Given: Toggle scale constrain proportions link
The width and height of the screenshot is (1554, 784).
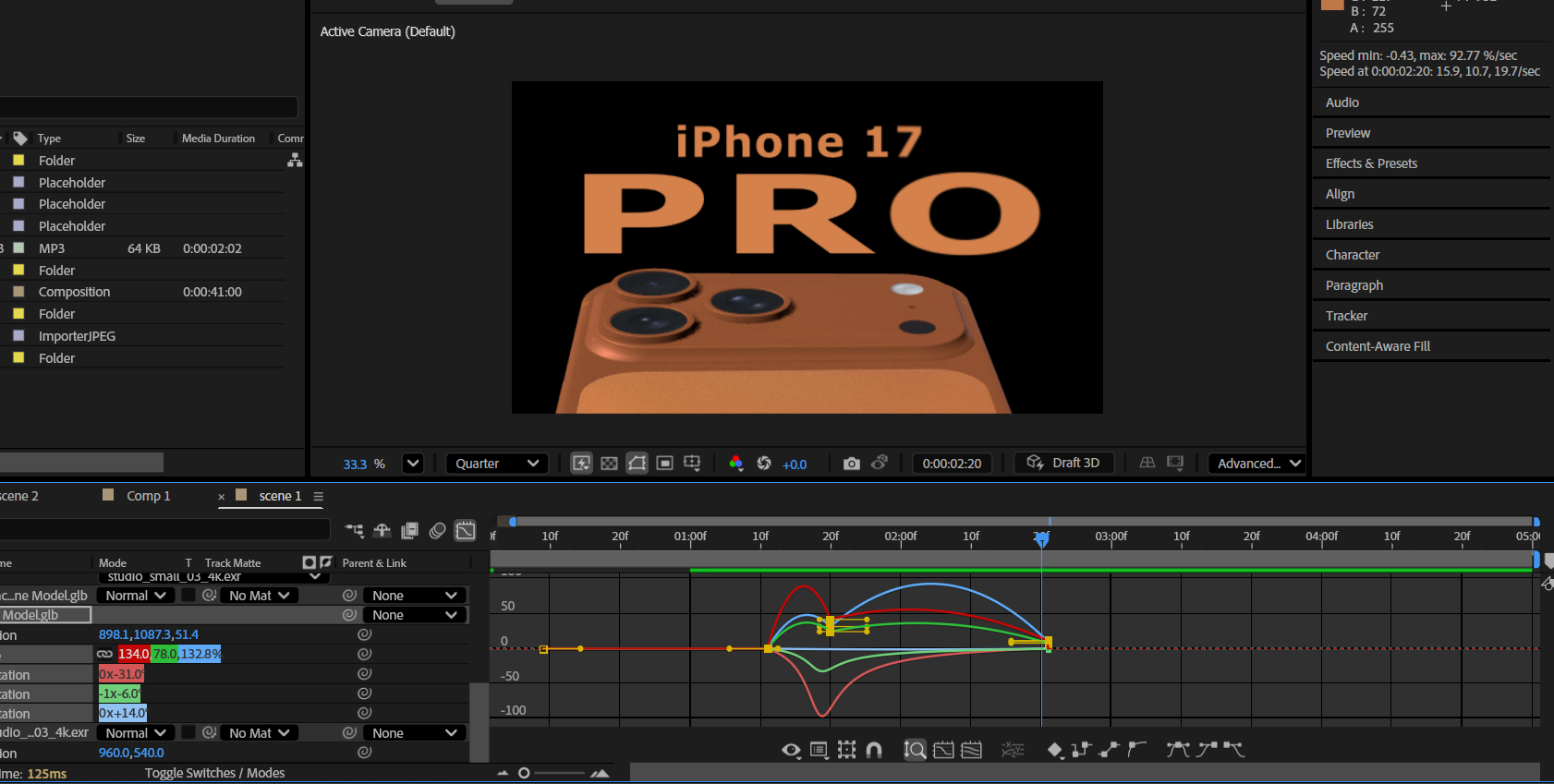Looking at the screenshot, I should pos(105,654).
